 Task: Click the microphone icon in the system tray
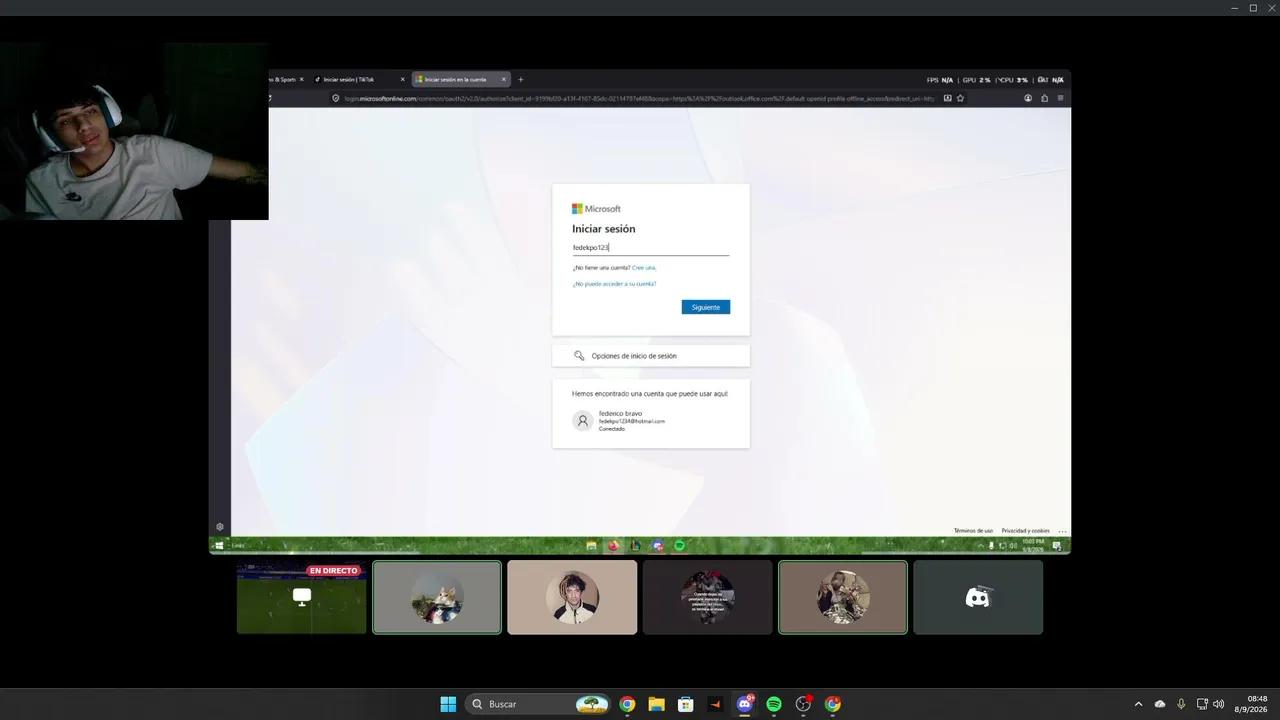(1181, 704)
